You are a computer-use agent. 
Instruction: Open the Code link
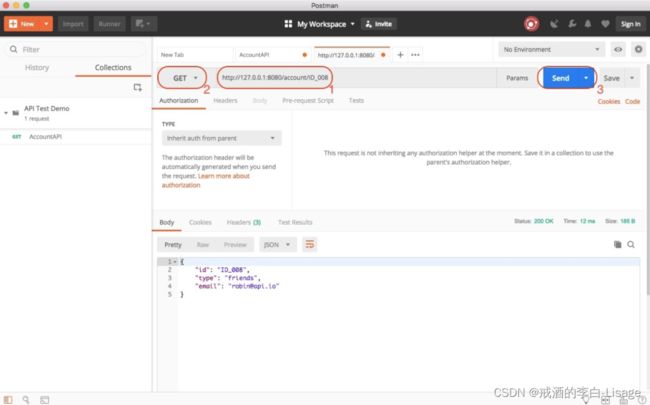[632, 102]
